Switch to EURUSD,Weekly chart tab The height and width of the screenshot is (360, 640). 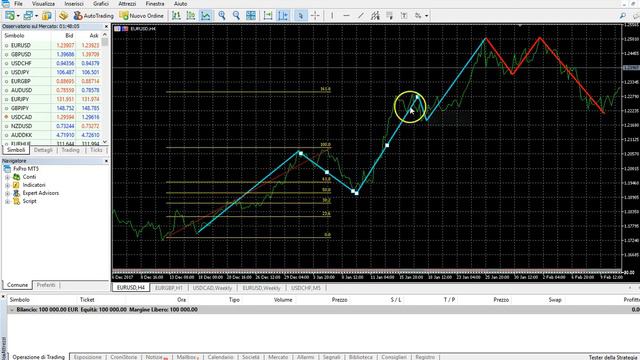261,288
